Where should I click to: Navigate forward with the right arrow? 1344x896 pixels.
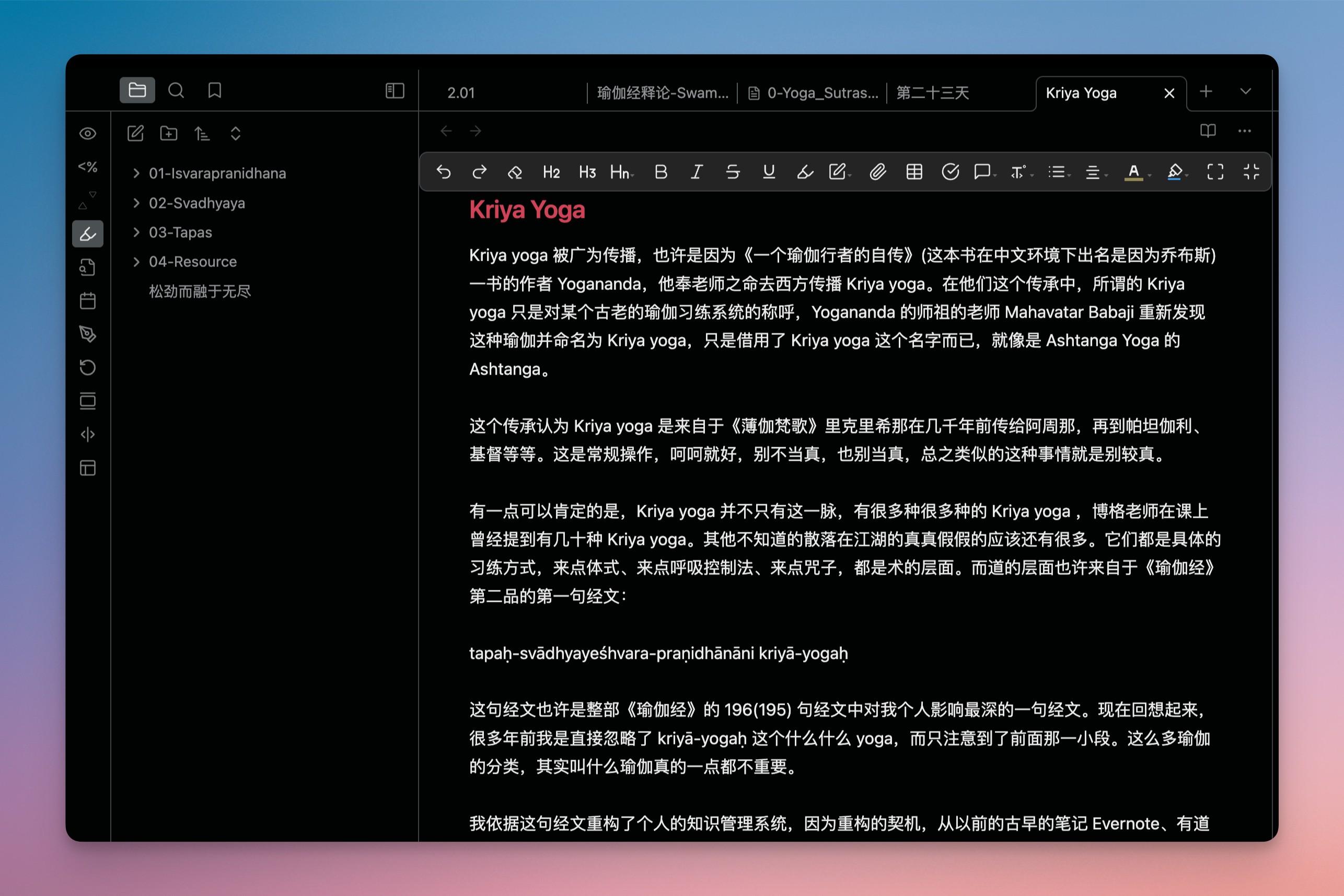(476, 132)
